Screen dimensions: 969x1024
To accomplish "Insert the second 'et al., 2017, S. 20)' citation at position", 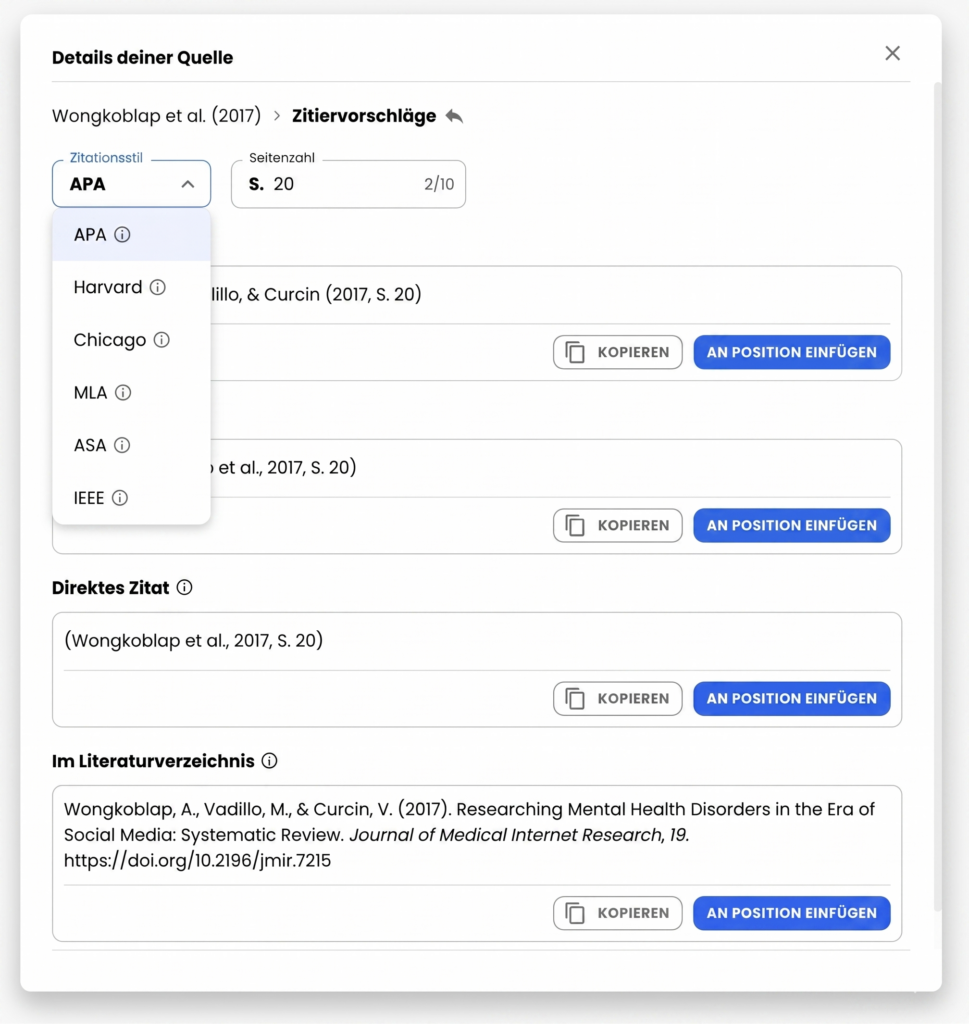I will [x=791, y=525].
